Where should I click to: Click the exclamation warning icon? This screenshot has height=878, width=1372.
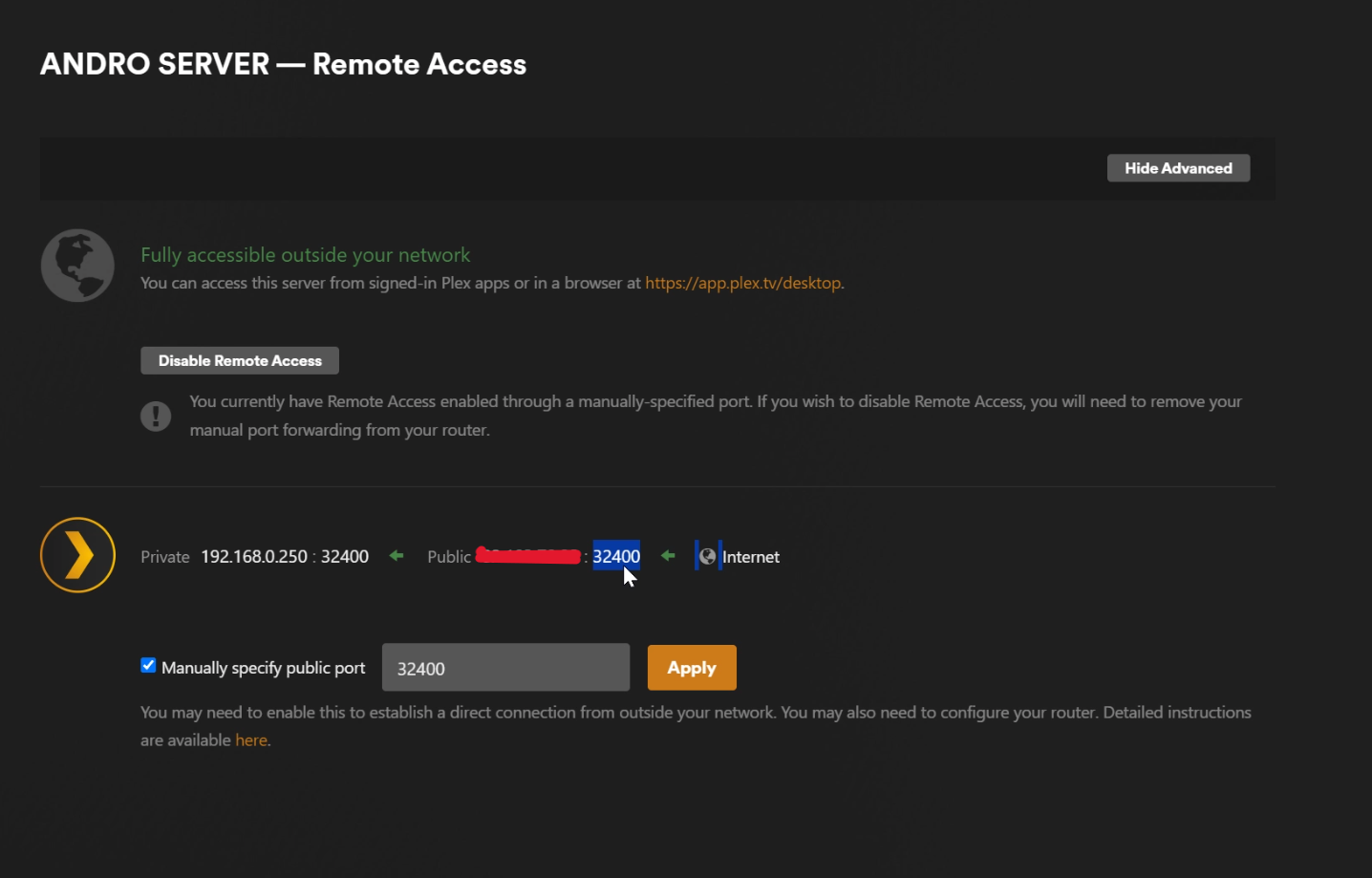(156, 416)
